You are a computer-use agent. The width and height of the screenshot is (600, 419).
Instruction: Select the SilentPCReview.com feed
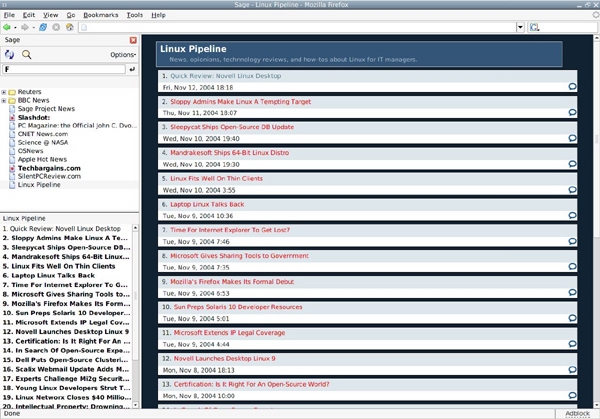(x=49, y=176)
